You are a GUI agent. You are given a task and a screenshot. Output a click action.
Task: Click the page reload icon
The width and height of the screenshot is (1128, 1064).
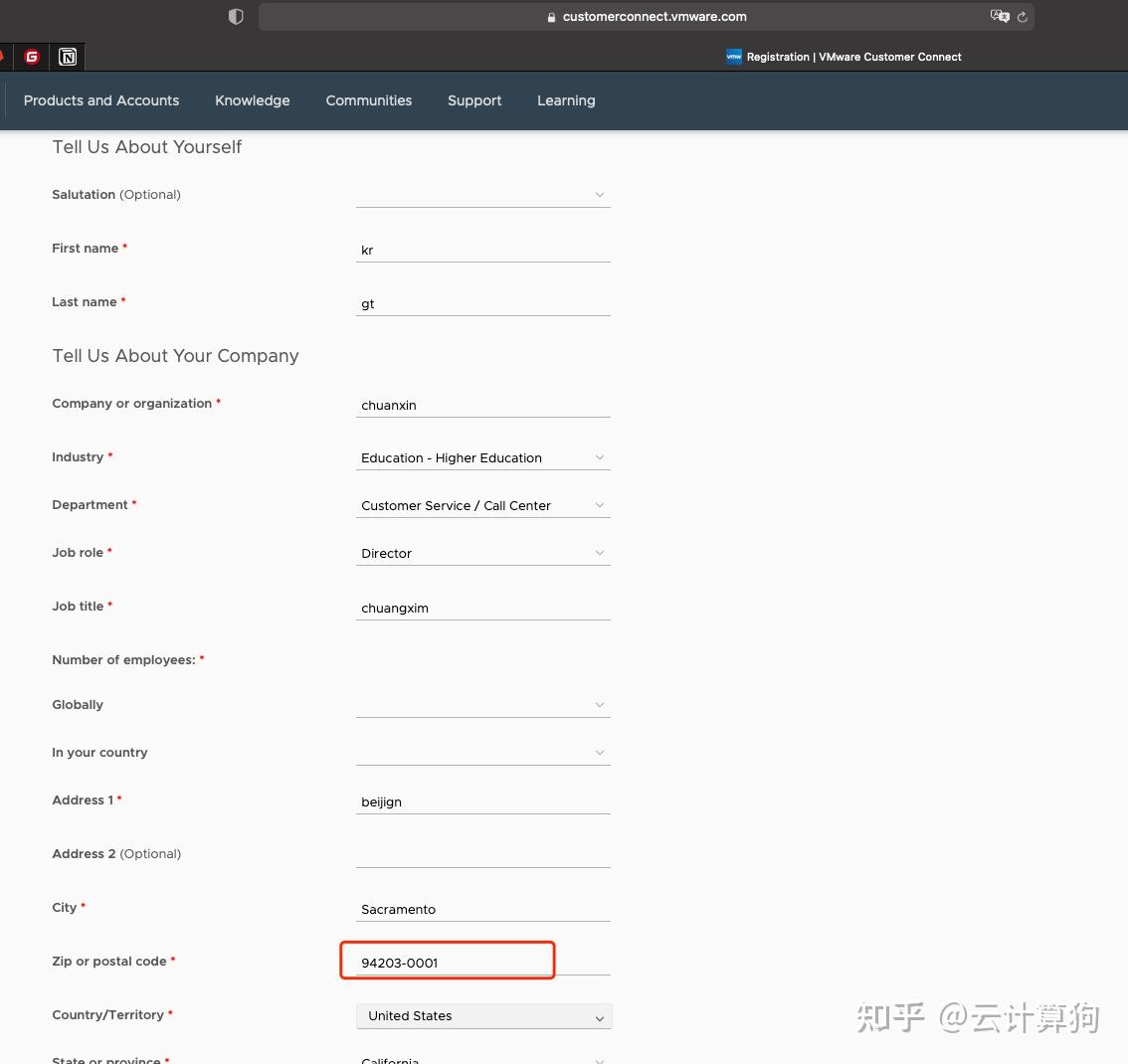1022,16
